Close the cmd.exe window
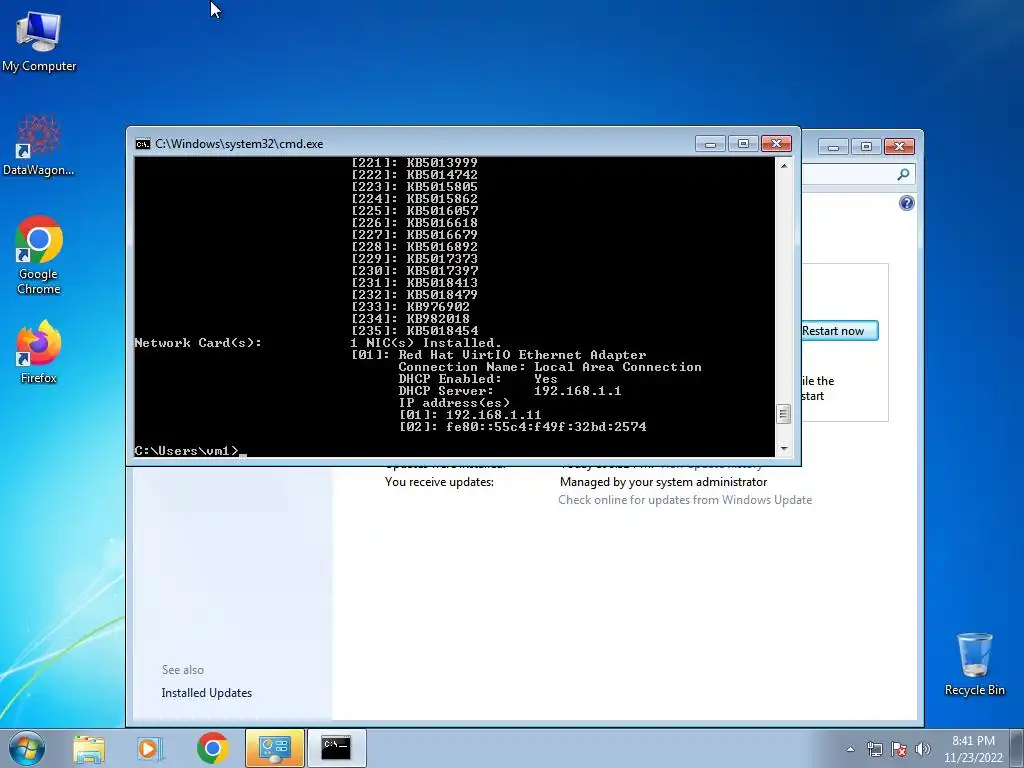 (x=776, y=144)
